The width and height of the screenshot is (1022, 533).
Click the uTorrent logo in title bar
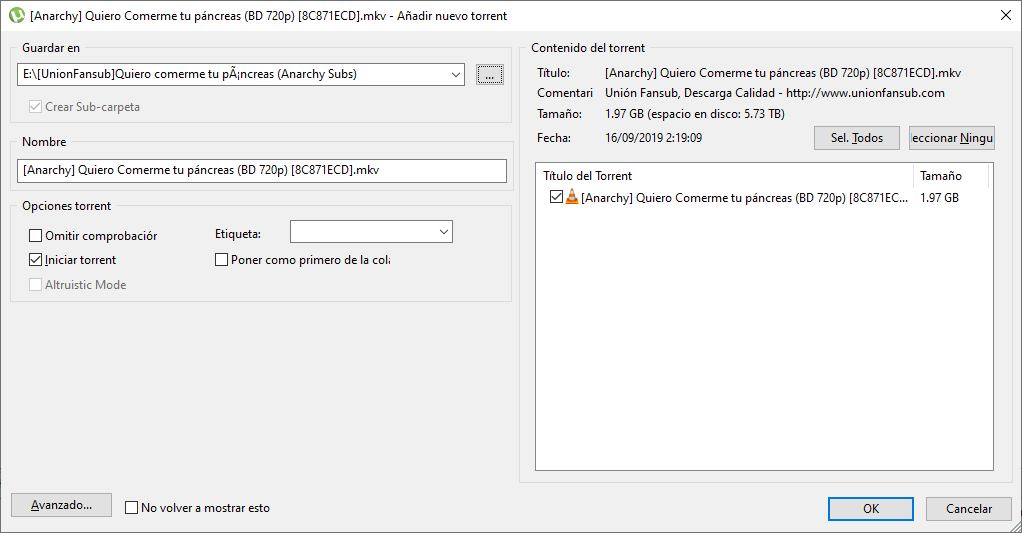pyautogui.click(x=16, y=15)
